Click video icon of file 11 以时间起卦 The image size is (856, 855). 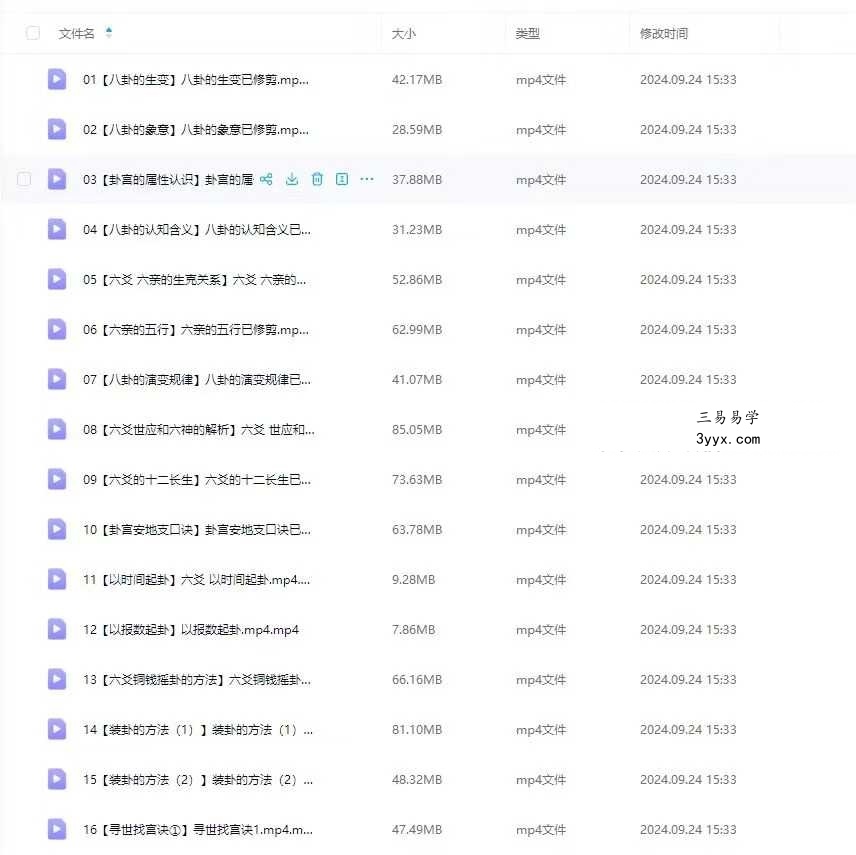[x=57, y=579]
